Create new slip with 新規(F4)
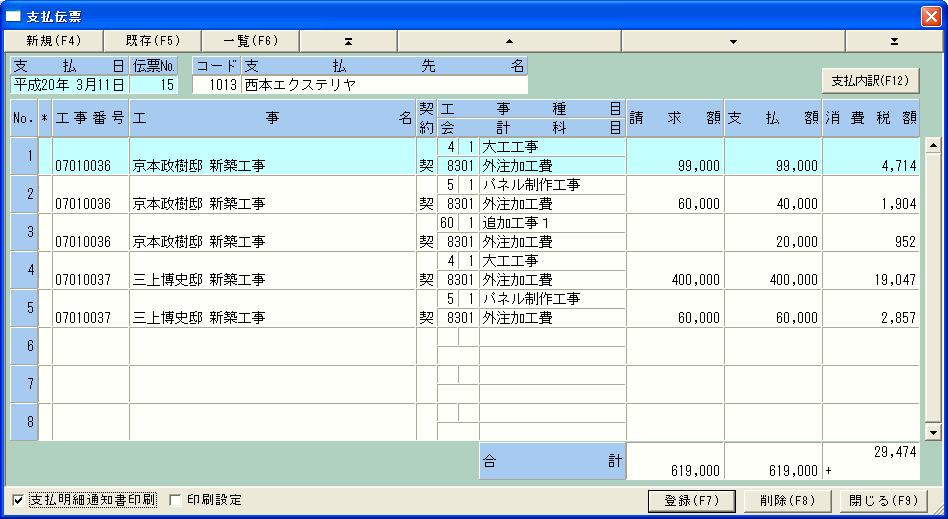The image size is (948, 519). point(53,41)
